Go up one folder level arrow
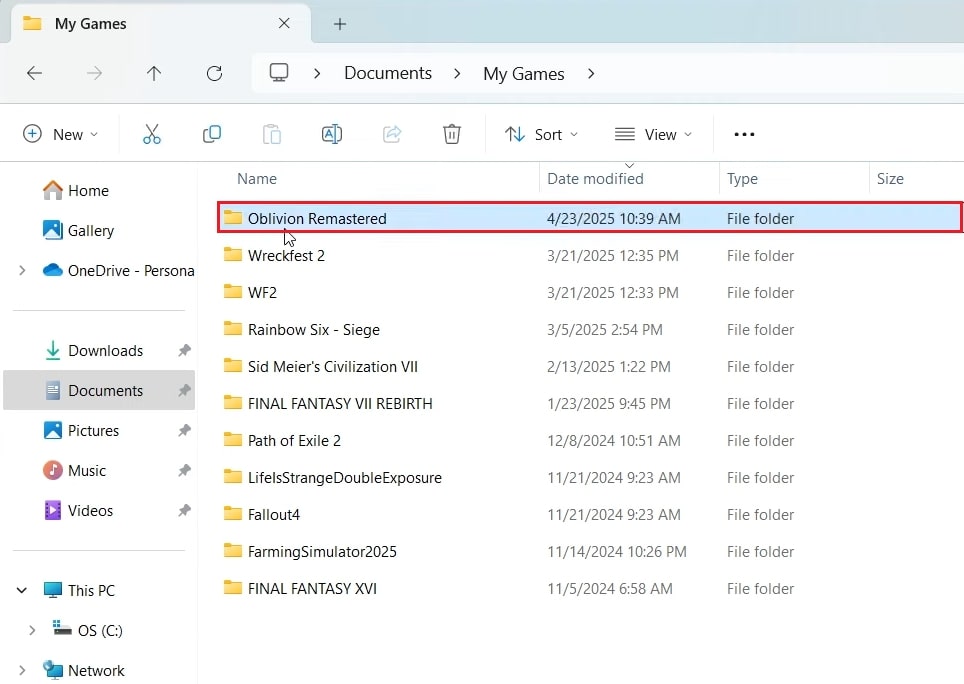Viewport: 964px width, 684px height. point(154,74)
